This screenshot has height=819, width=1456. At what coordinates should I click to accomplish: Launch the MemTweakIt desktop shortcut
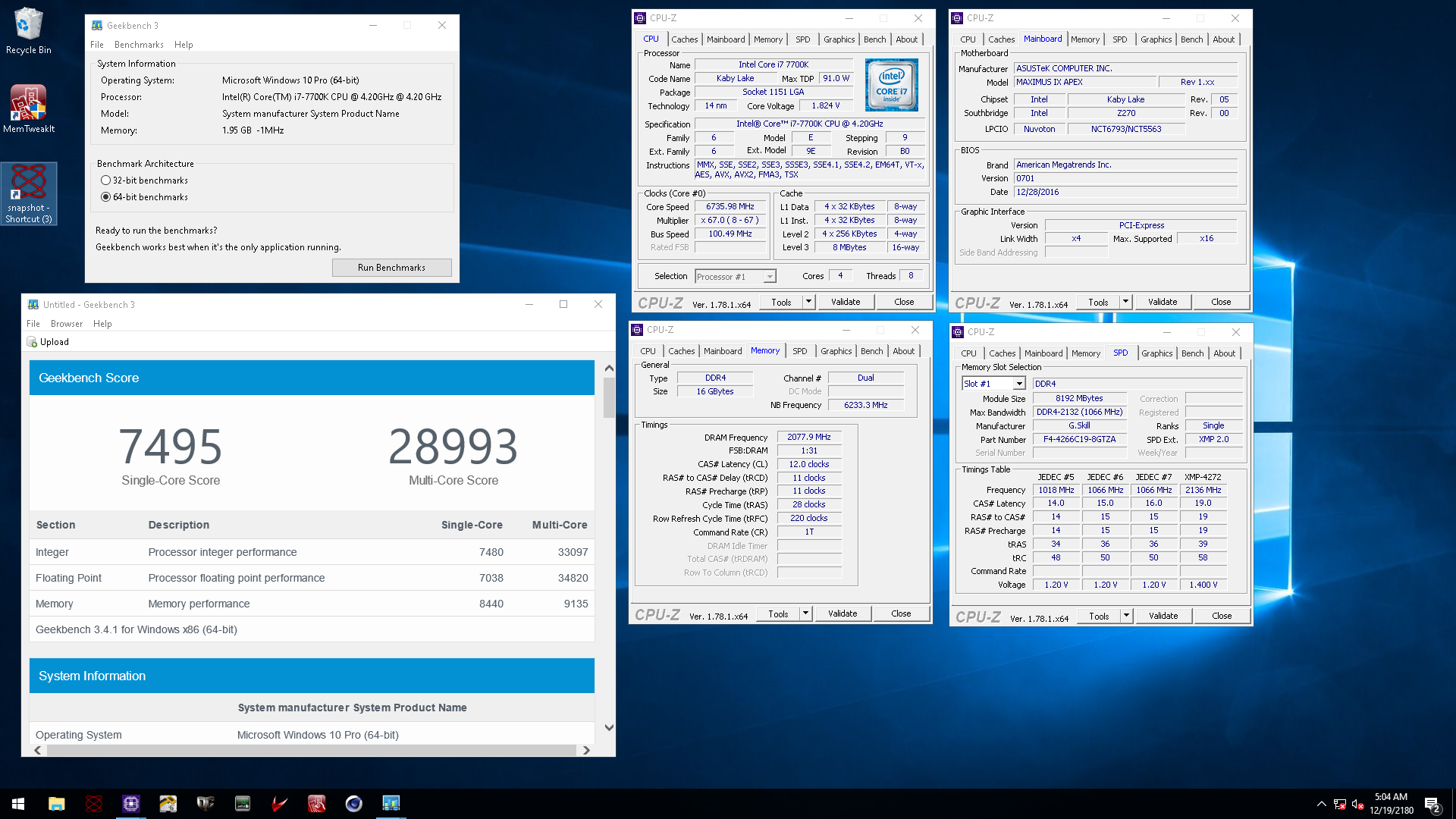pos(29,109)
